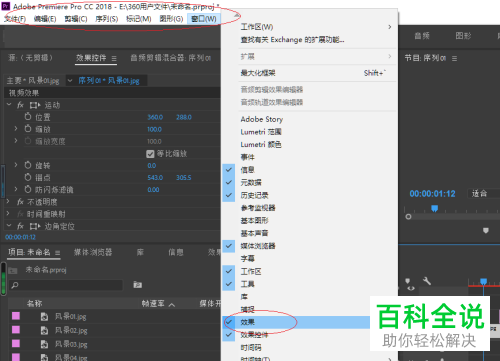Expand Time Remapping (时间重映射) group
500x361 pixels.
tap(8, 213)
